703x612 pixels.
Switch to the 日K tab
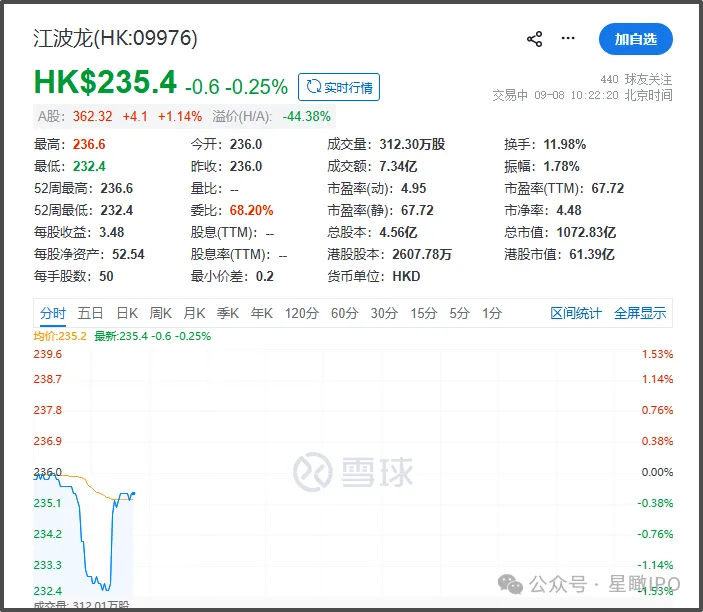[127, 313]
